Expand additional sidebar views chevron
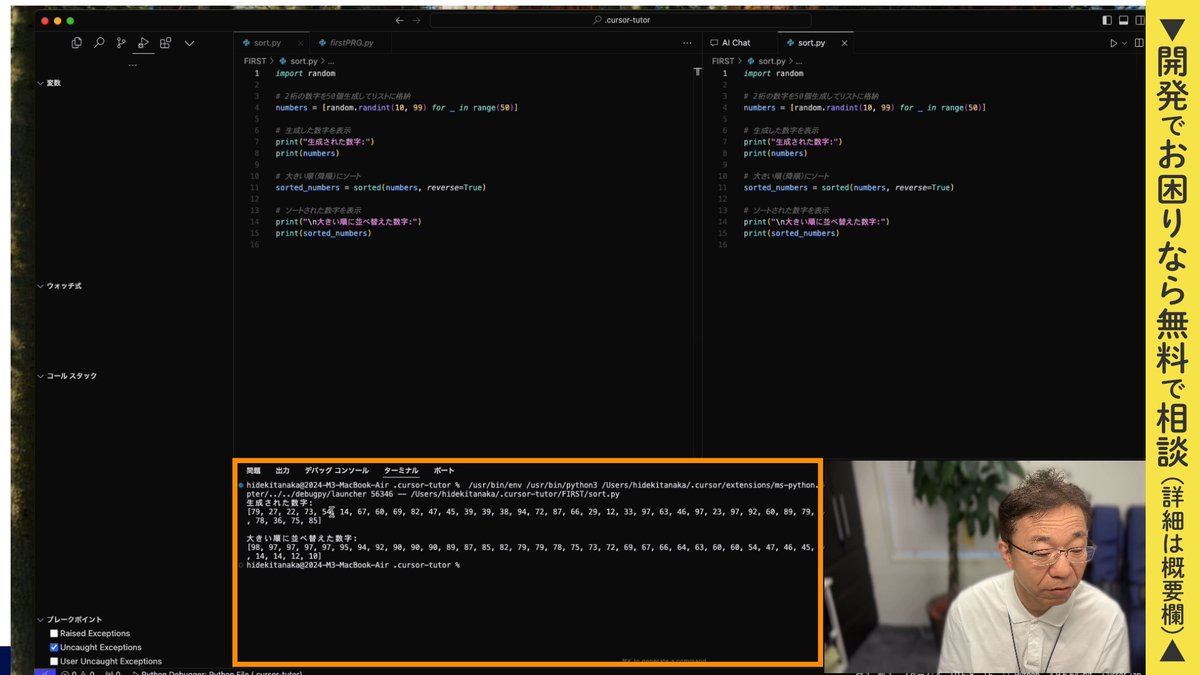Image resolution: width=1200 pixels, height=675 pixels. (x=189, y=43)
